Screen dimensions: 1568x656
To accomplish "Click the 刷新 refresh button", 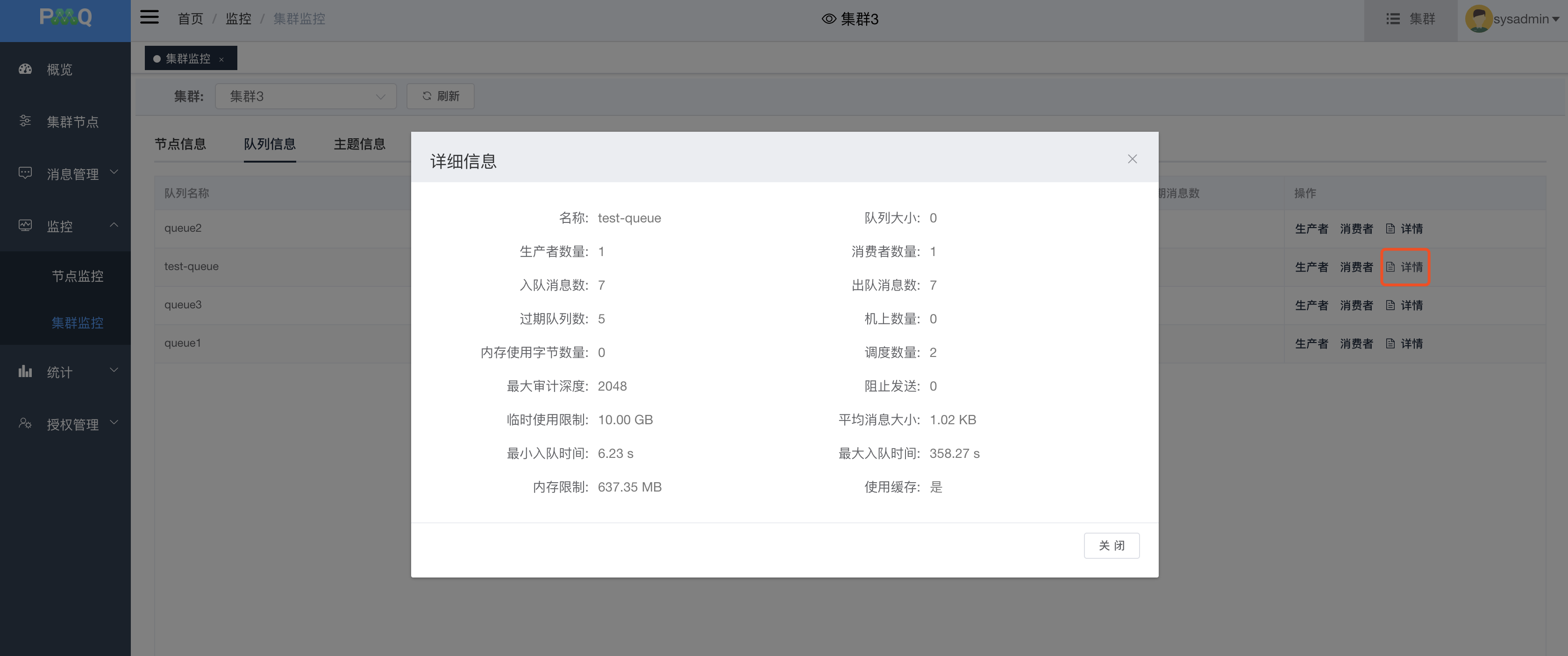I will pos(440,96).
